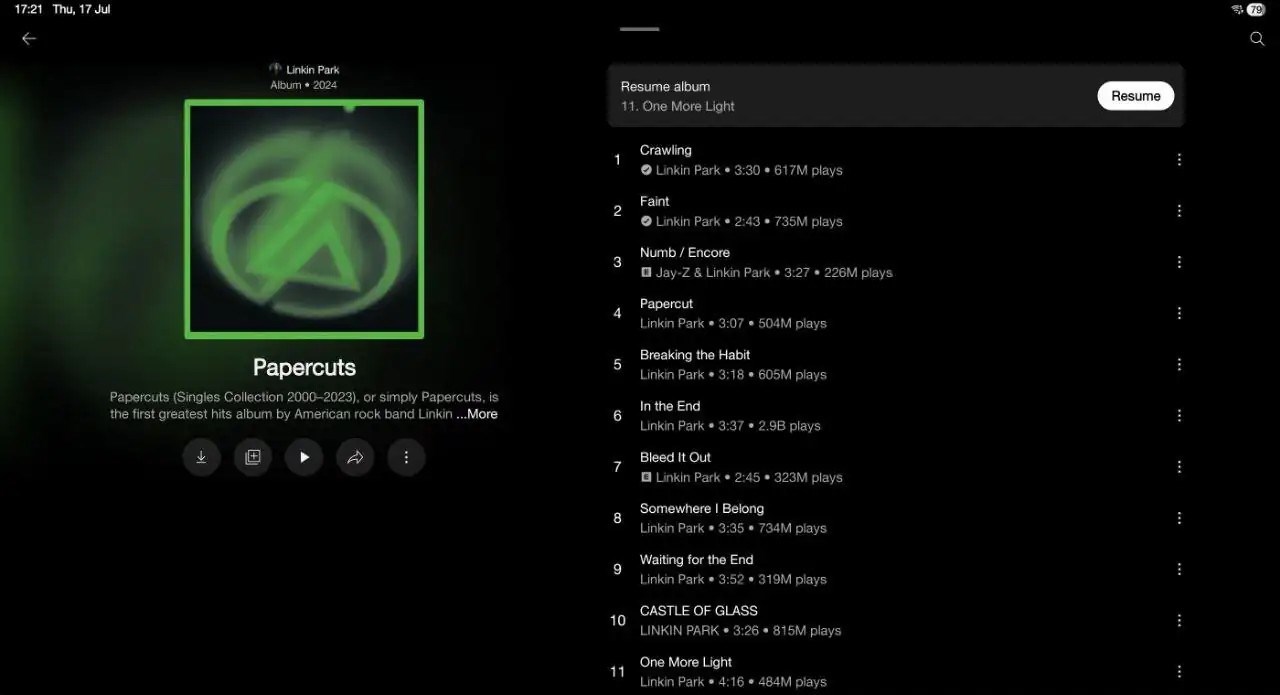
Task: Open options for Somewhere I Belong
Action: tap(1179, 518)
